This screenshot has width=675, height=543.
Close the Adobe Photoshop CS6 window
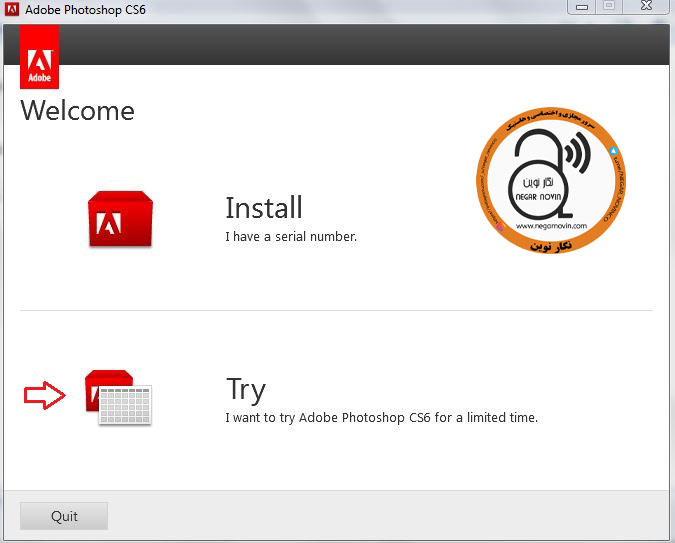(646, 6)
